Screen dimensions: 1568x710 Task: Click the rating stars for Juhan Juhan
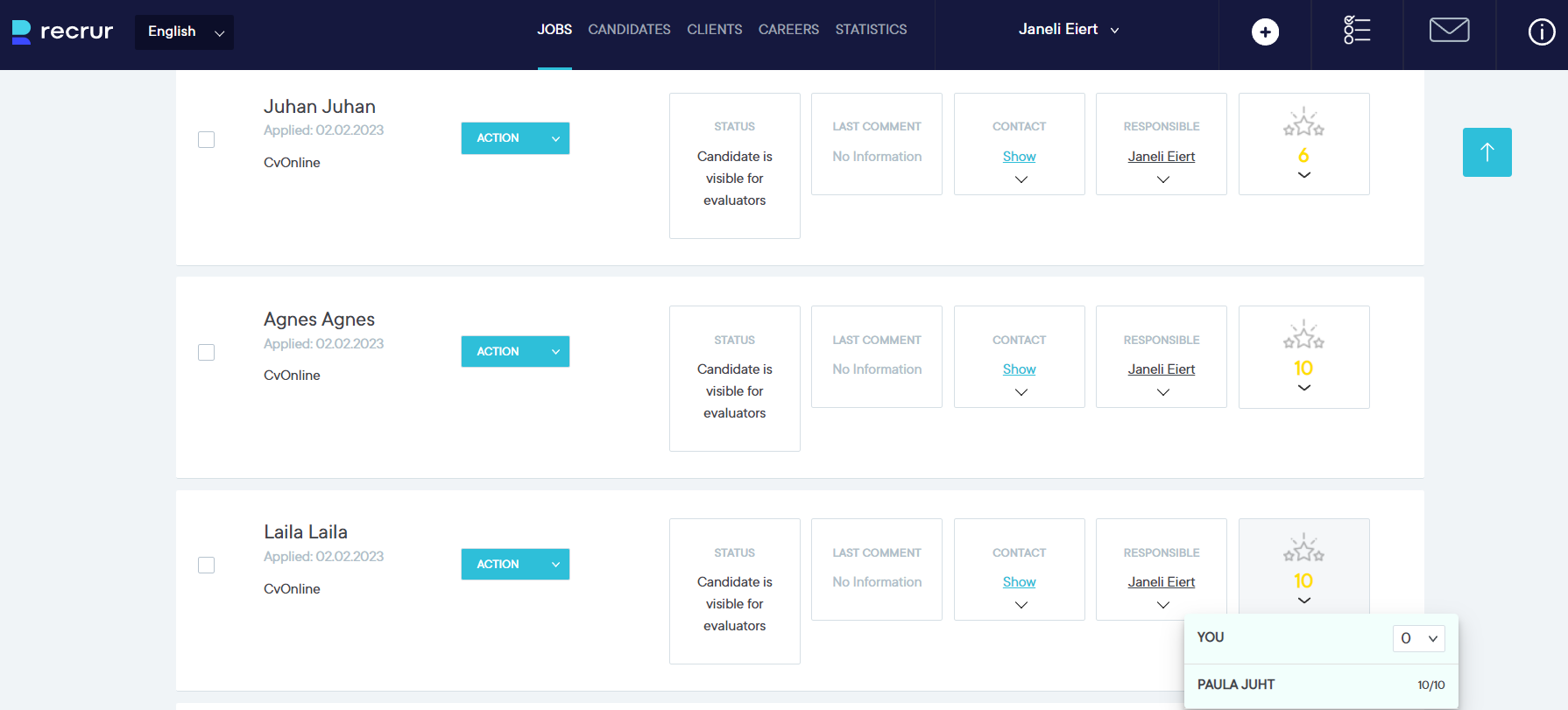tap(1303, 125)
